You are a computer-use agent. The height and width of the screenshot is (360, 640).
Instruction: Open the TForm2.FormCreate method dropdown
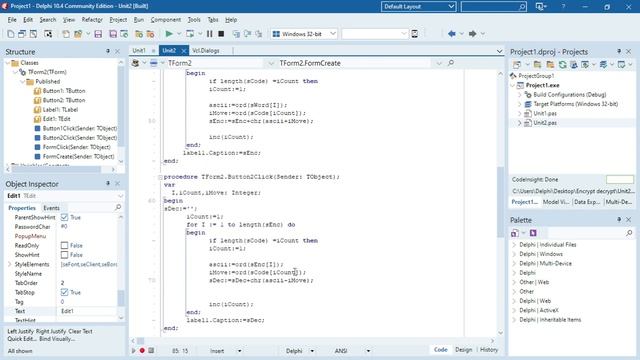click(439, 63)
